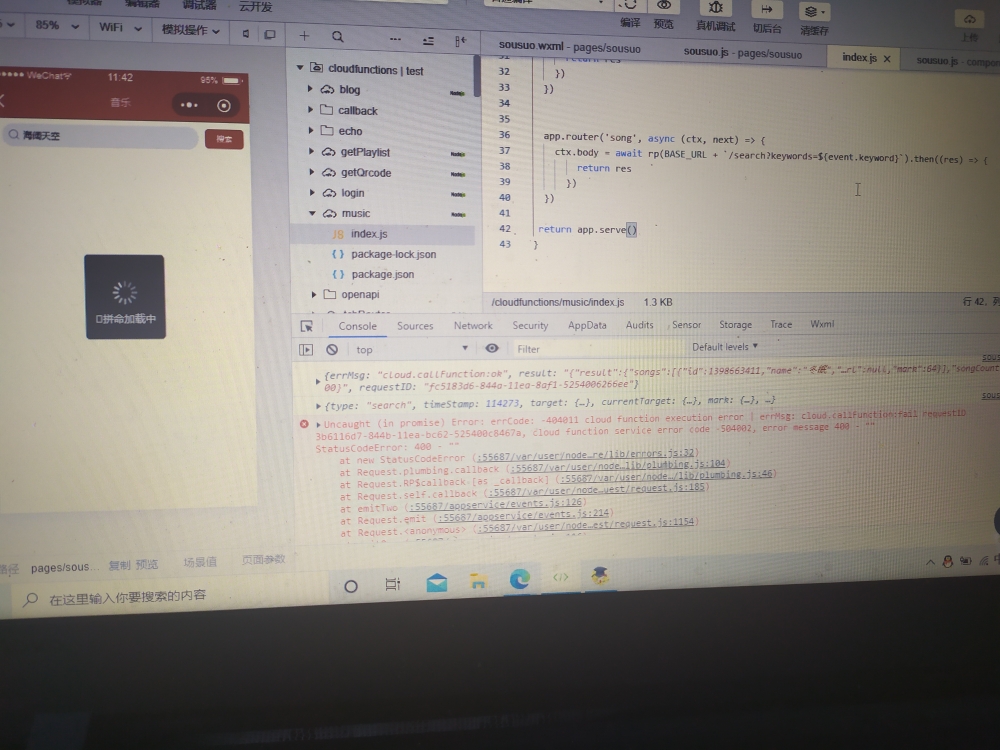Switch to the Trace tab

tap(781, 324)
